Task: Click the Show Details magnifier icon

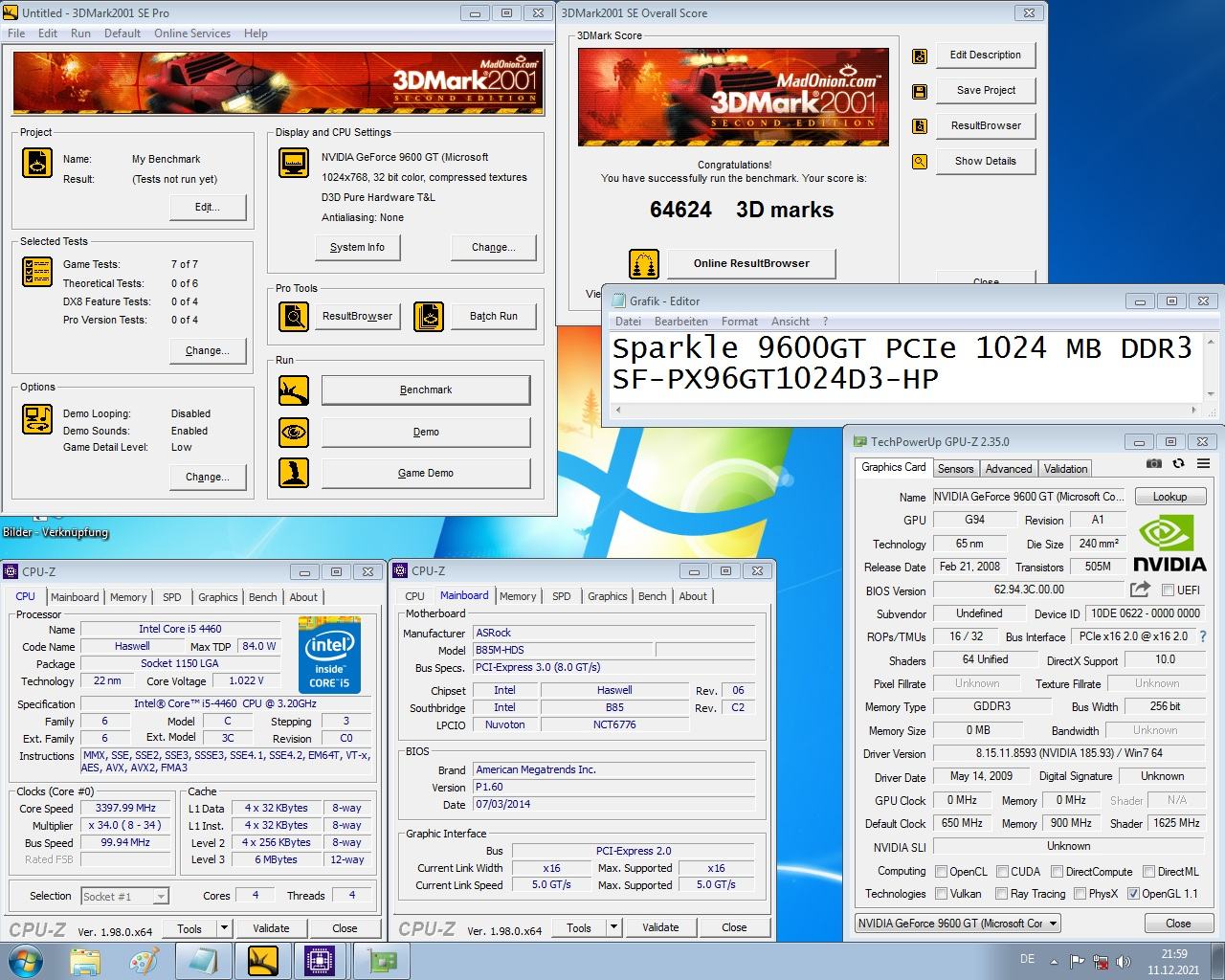Action: (920, 162)
